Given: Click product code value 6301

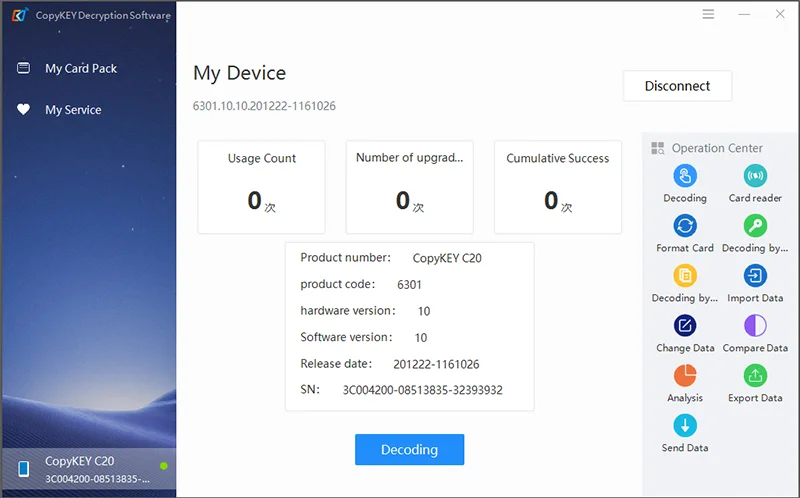Looking at the screenshot, I should coord(409,285).
